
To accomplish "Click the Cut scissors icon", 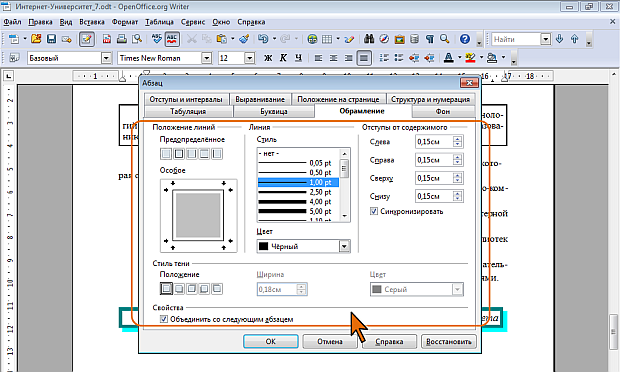I will click(x=192, y=39).
